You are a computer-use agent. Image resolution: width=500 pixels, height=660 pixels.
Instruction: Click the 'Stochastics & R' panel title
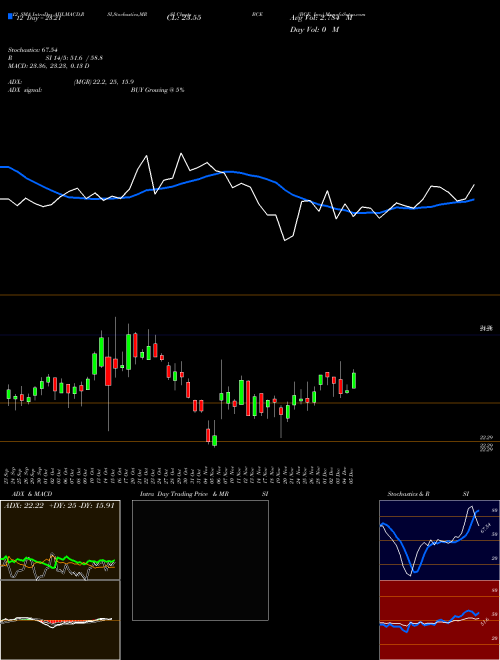point(409,494)
